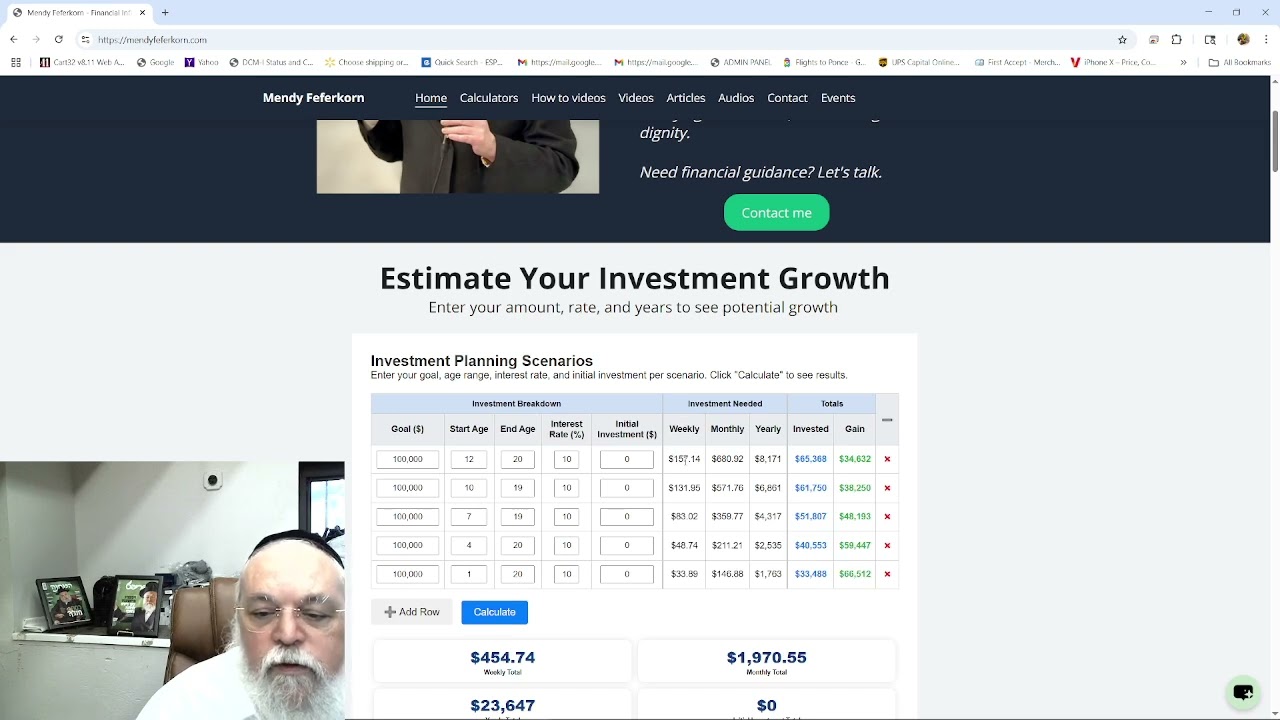Open the ADMIN PANEL bookmark
Screen dimensions: 1280x720
pos(740,62)
